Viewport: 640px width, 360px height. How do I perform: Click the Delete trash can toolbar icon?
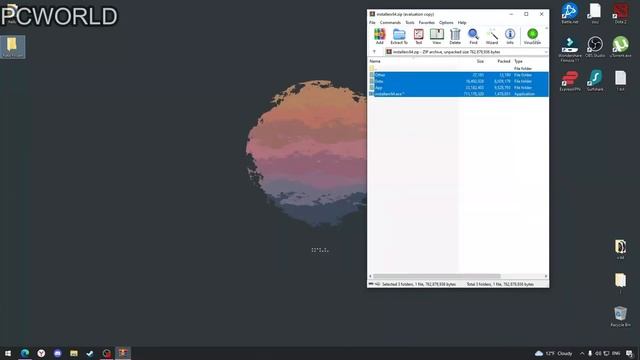(x=455, y=36)
